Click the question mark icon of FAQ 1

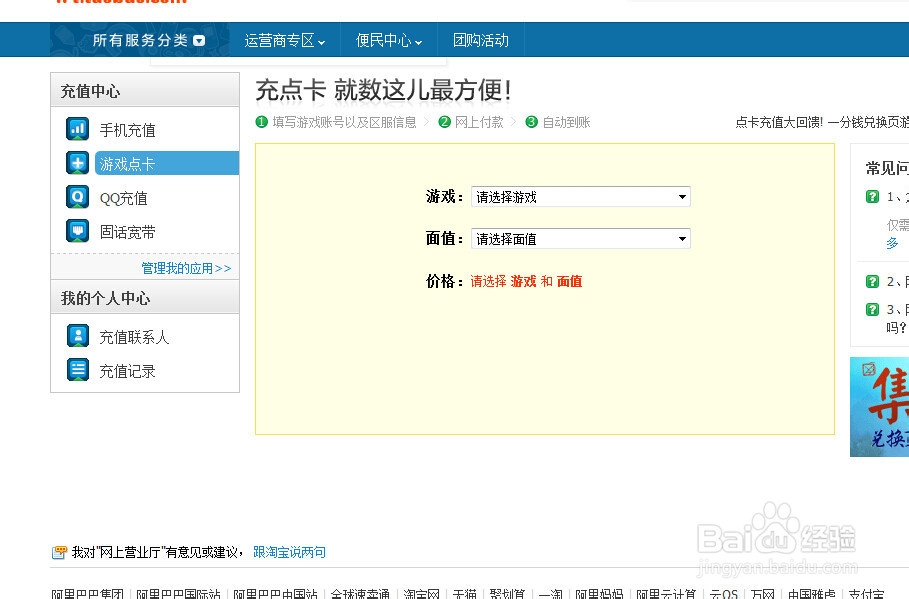pyautogui.click(x=872, y=197)
